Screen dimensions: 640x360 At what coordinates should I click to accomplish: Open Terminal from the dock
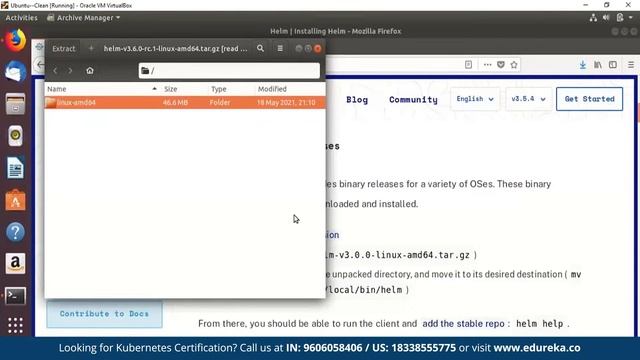pyautogui.click(x=16, y=296)
